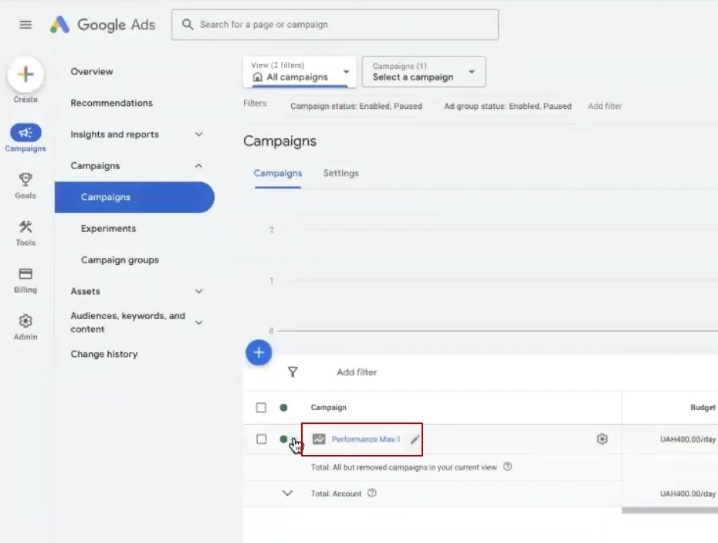
Task: Switch to the Settings tab
Action: click(x=340, y=173)
